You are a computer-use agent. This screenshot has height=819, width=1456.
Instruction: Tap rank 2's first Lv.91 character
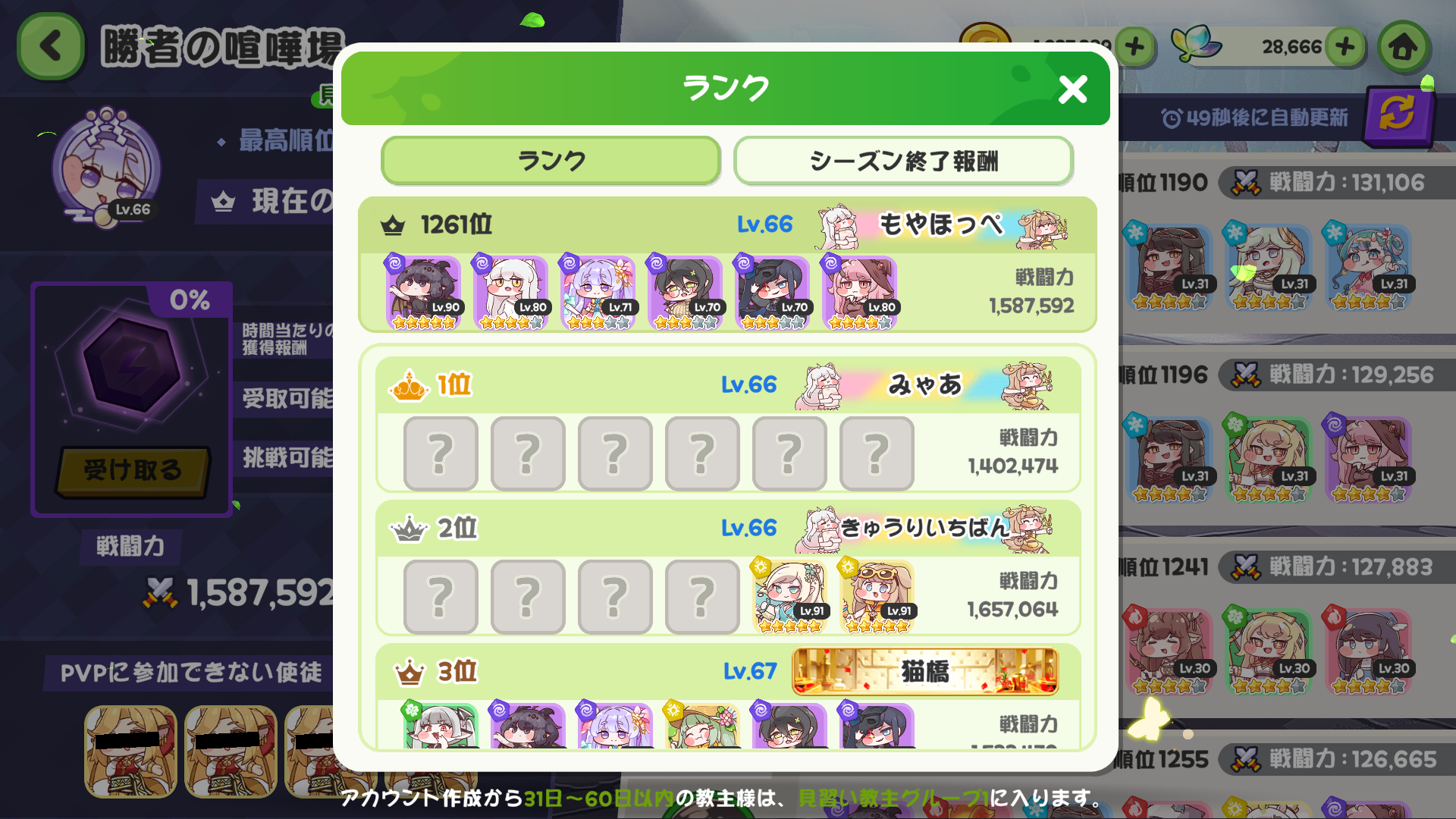coord(789,596)
